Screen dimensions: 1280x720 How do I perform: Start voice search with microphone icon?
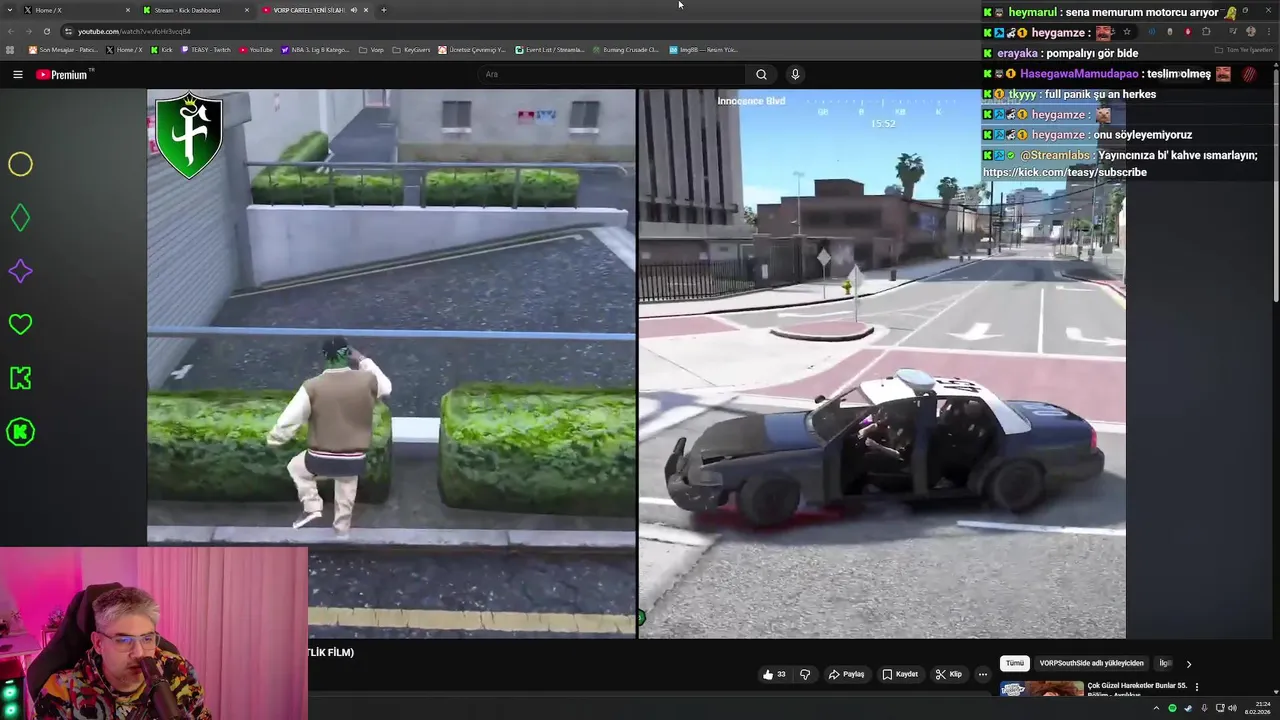[795, 74]
